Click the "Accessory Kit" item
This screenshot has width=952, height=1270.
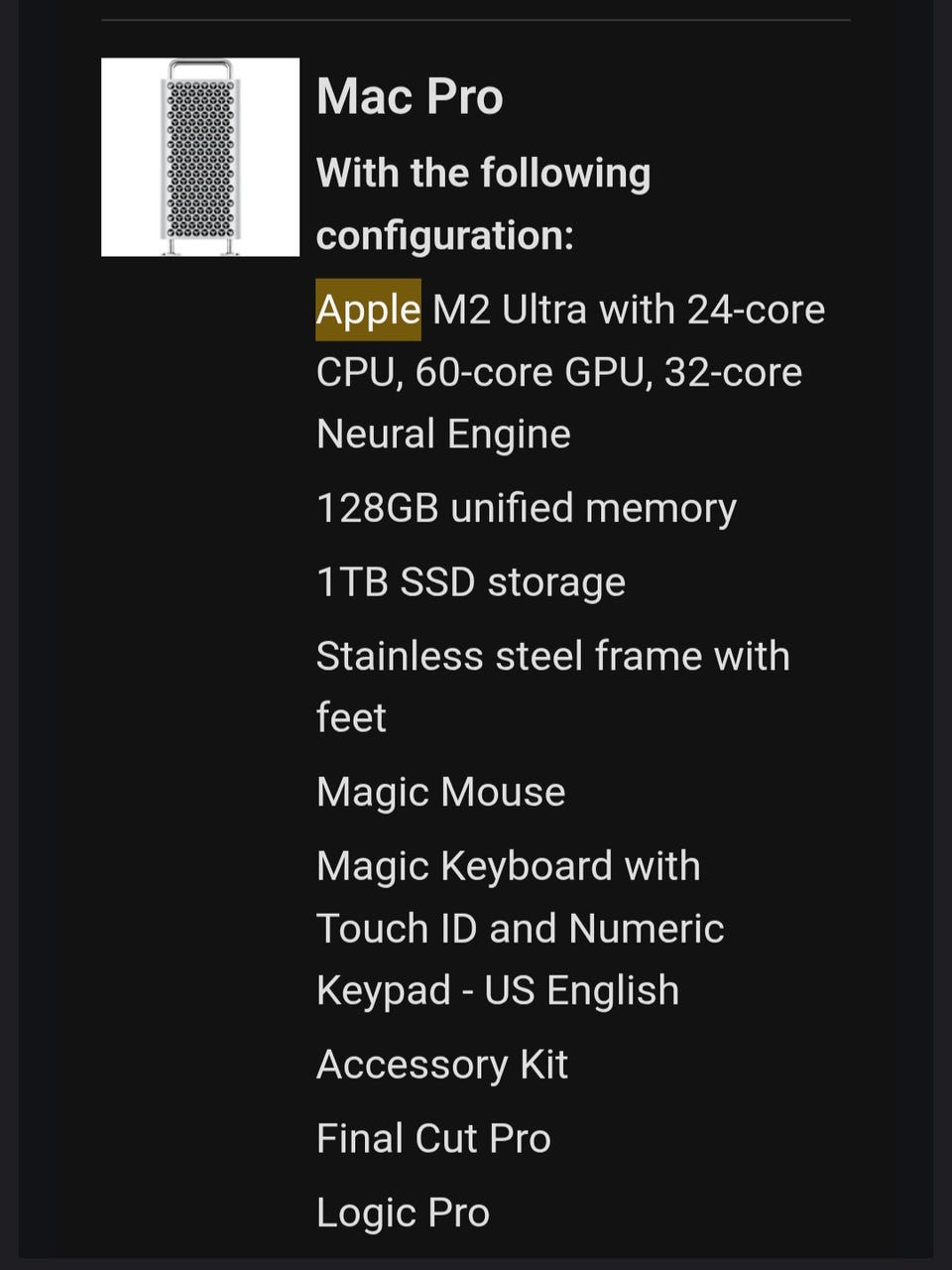tap(441, 1065)
